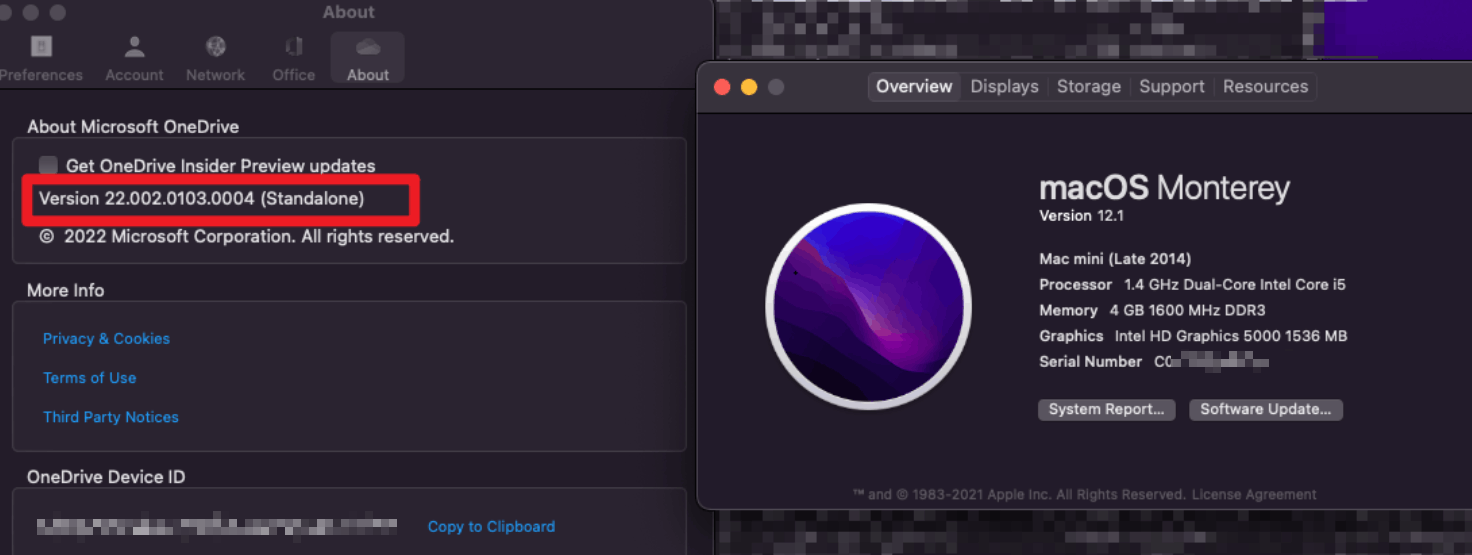Click the OneDrive version number text

point(201,199)
